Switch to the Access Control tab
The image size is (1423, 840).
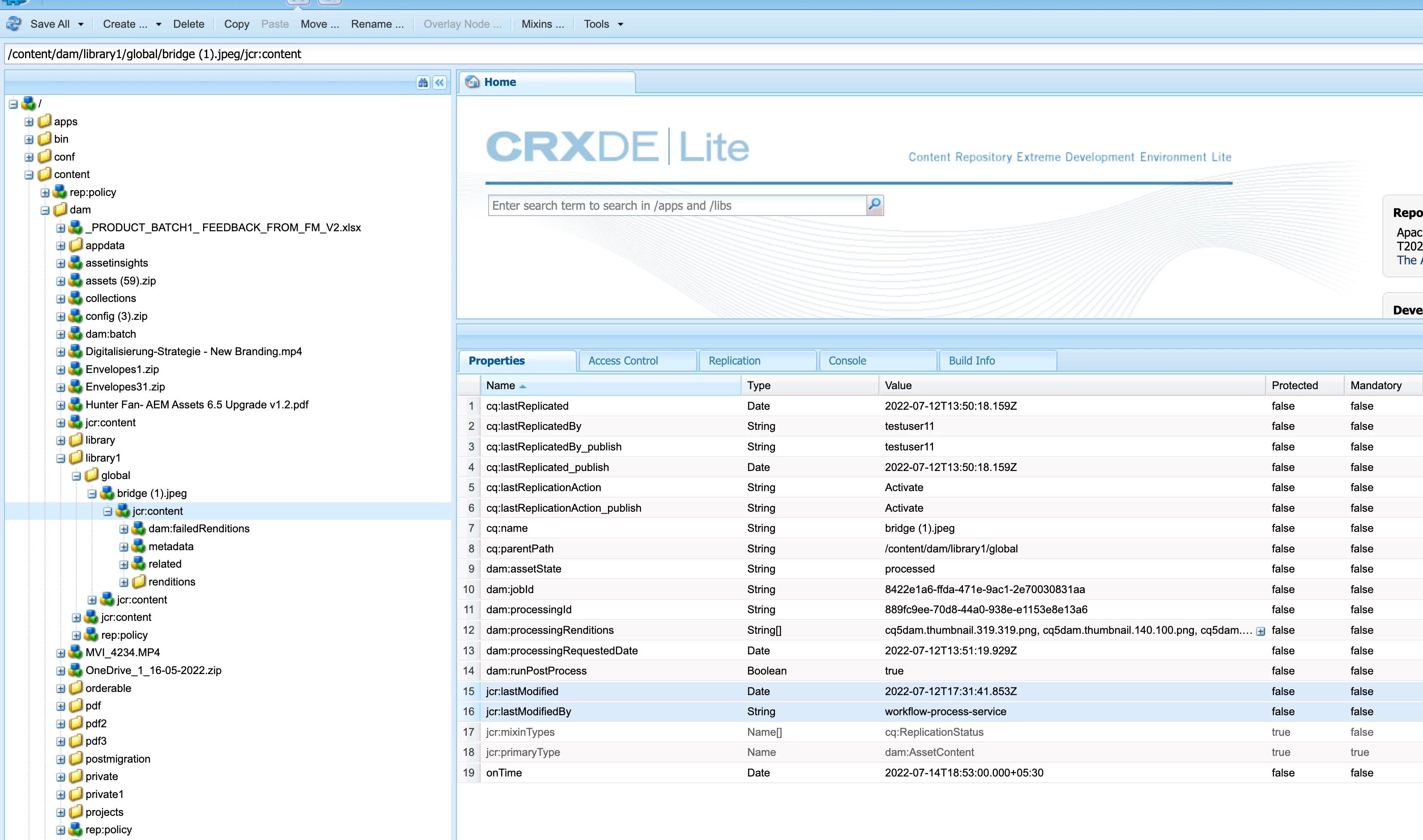click(x=623, y=361)
